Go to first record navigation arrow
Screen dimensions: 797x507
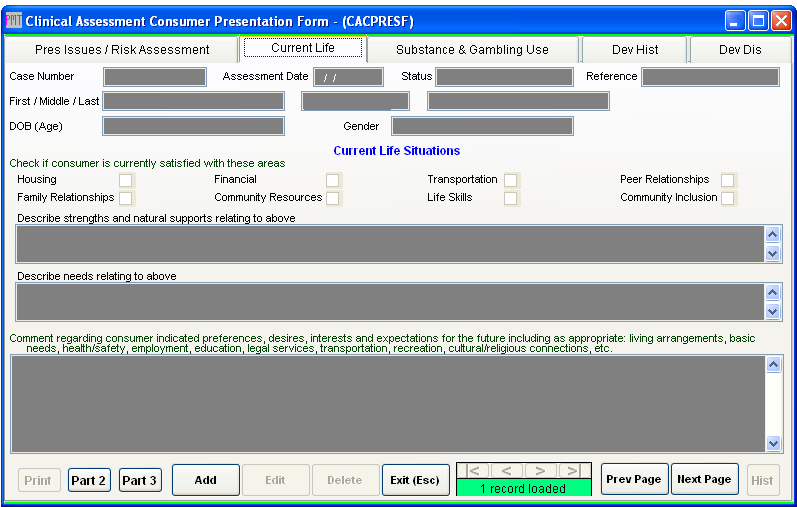click(474, 471)
